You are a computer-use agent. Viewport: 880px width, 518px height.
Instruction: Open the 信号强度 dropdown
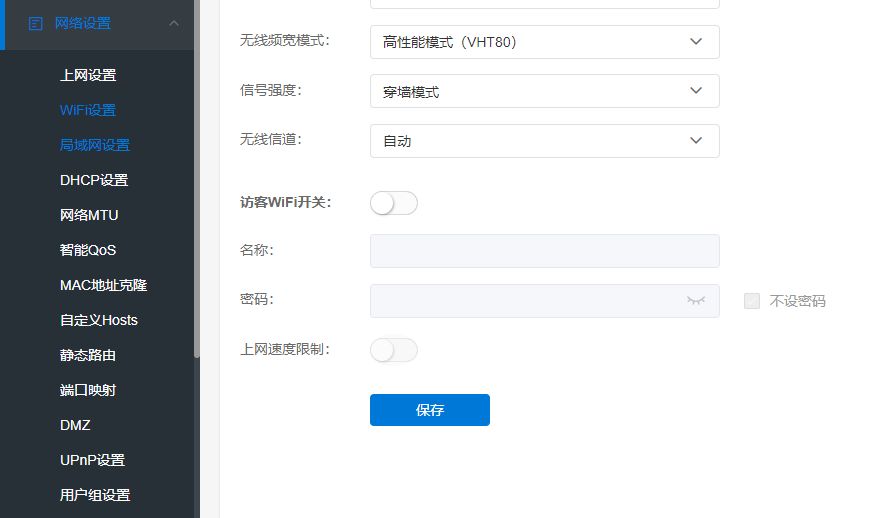click(544, 91)
